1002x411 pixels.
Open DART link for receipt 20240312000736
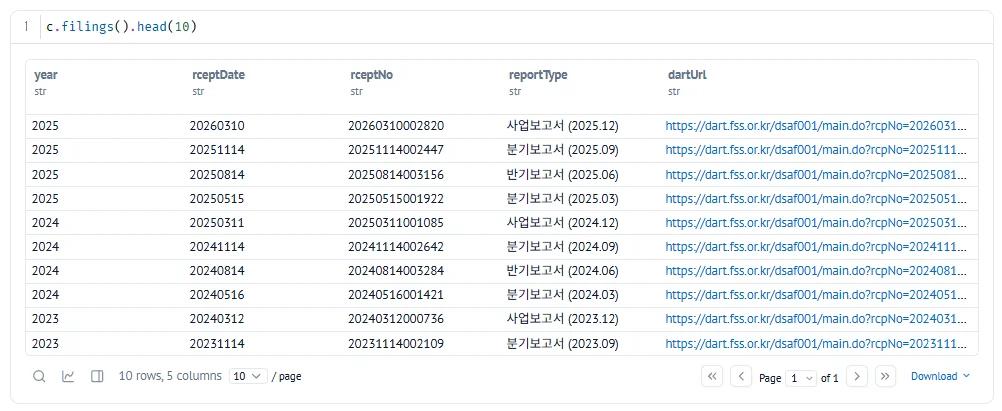[x=816, y=319]
